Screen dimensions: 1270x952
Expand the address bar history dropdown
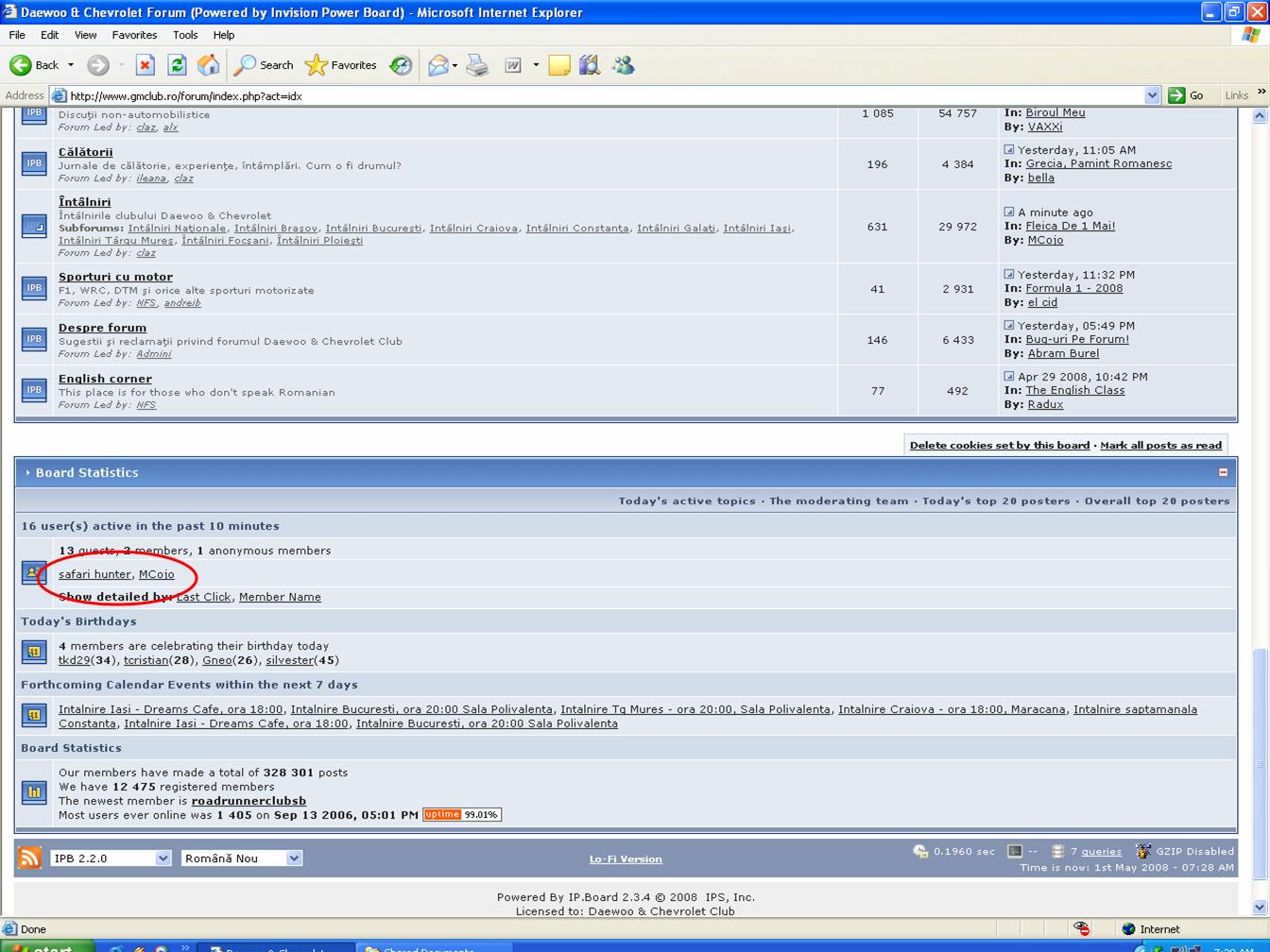coord(1152,95)
